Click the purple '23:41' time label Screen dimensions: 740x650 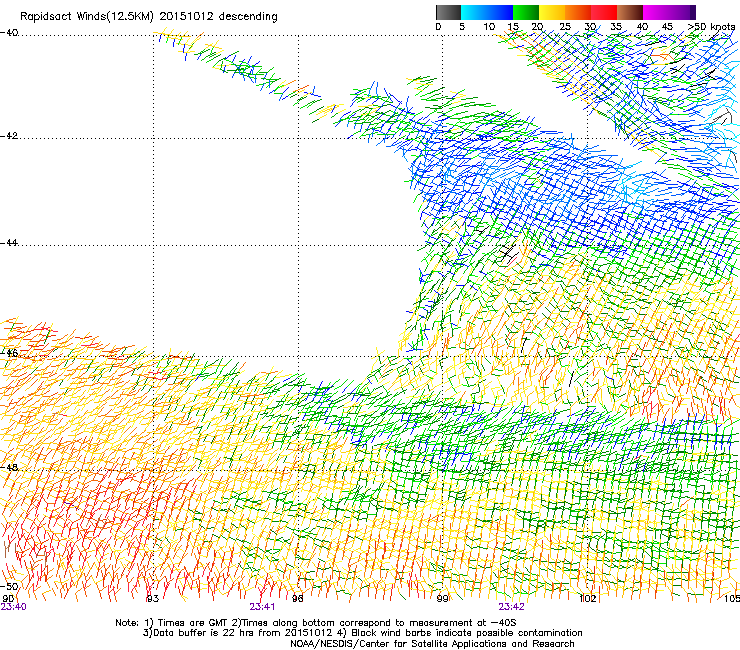click(x=262, y=607)
